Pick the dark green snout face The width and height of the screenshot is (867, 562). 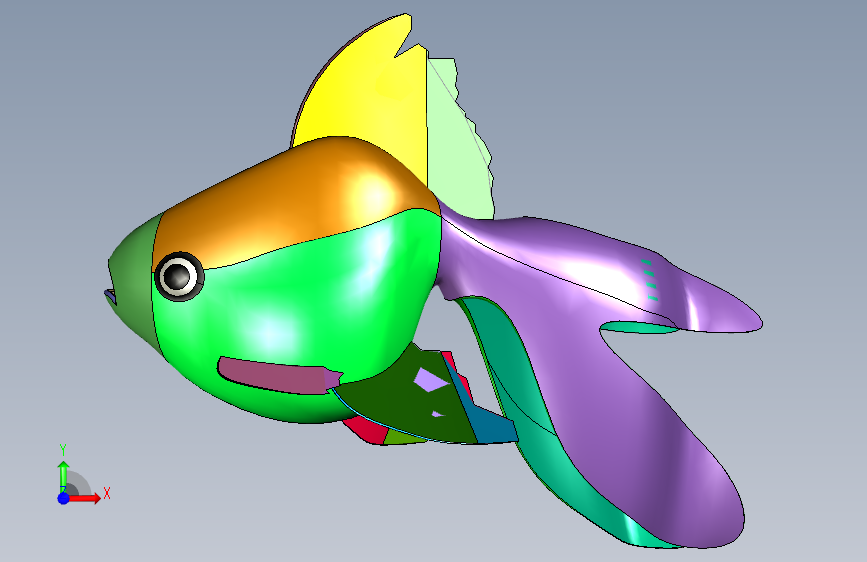point(133,282)
